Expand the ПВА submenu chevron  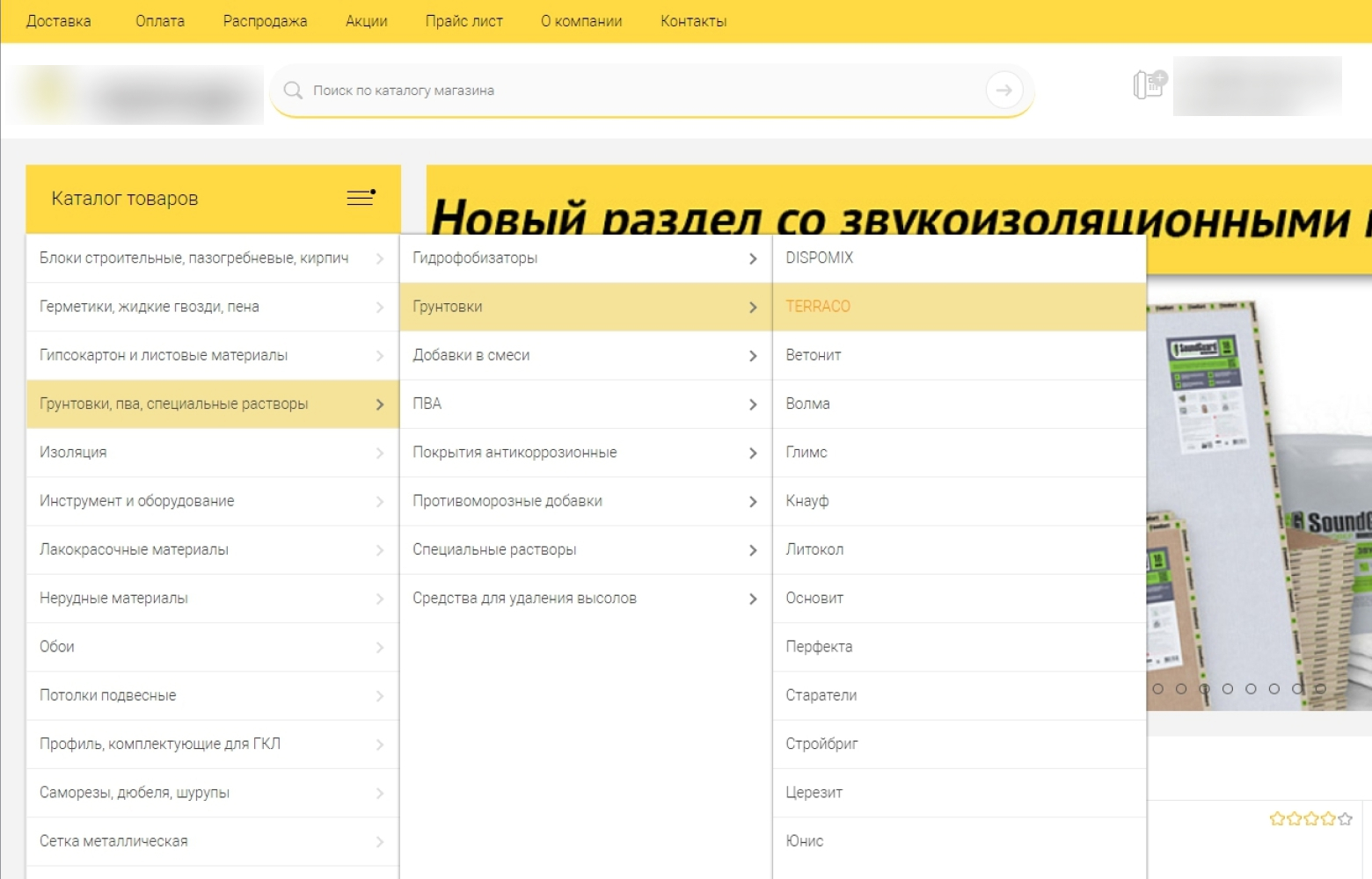[x=753, y=404]
